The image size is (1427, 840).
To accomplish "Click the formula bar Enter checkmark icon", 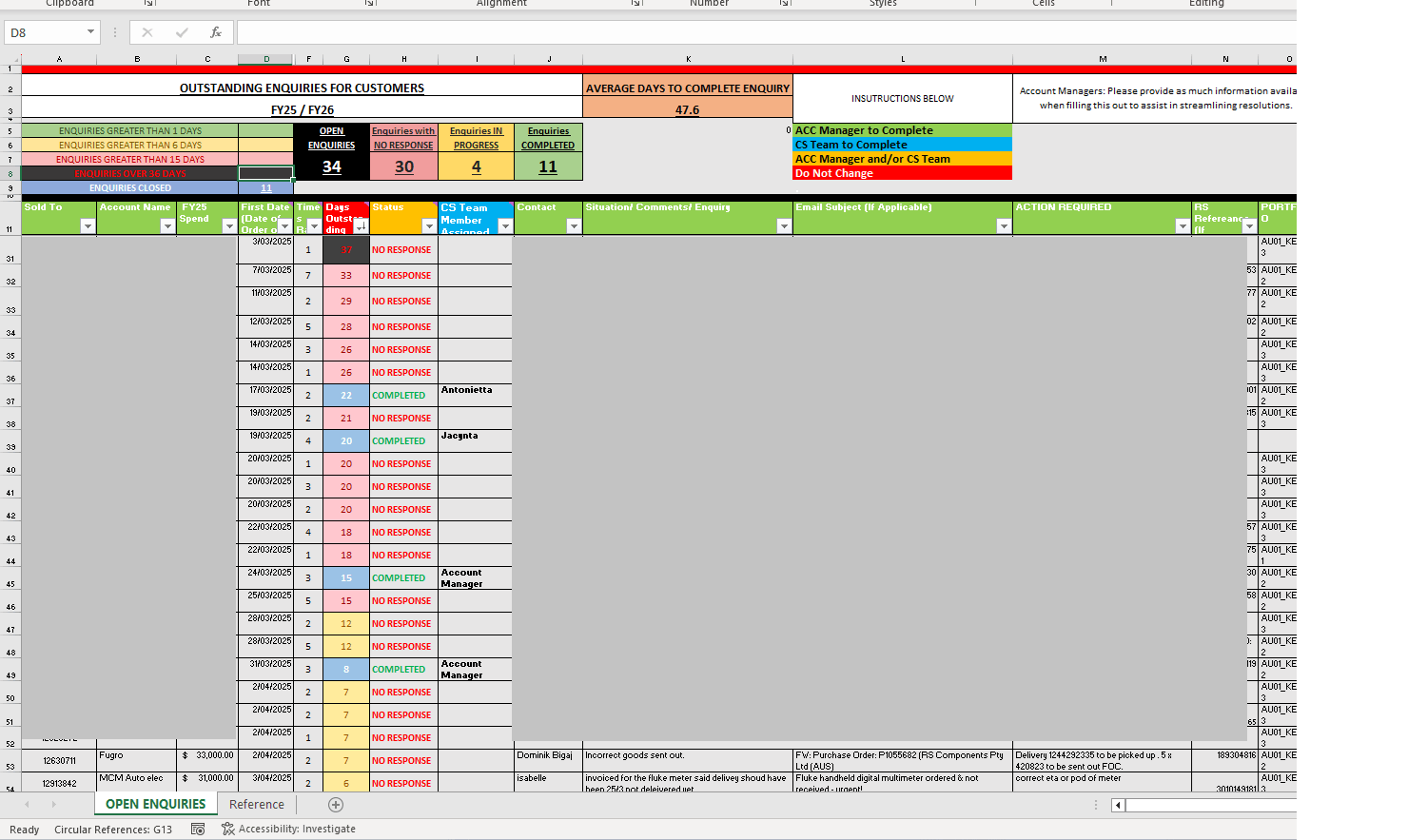I will pyautogui.click(x=182, y=32).
